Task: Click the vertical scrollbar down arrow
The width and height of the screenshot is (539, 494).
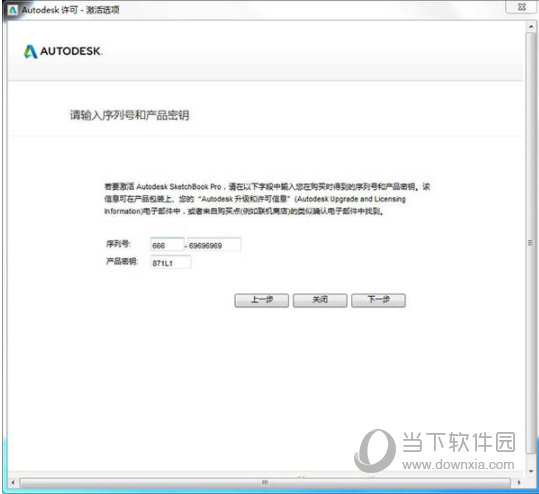Action: (531, 471)
